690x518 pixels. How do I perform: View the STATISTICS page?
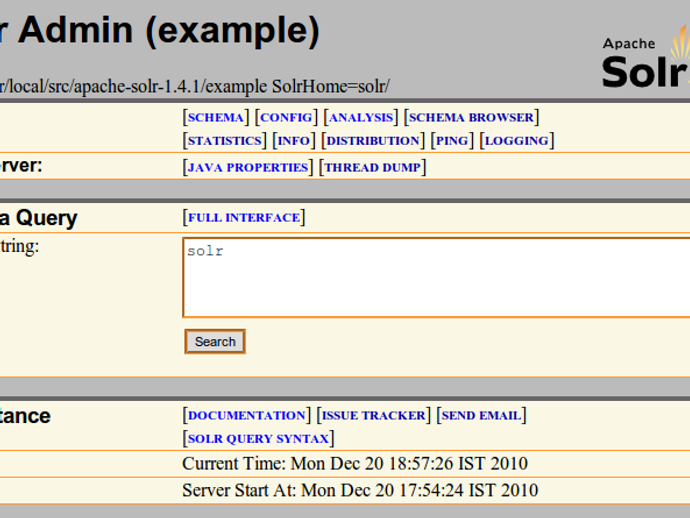(x=224, y=141)
